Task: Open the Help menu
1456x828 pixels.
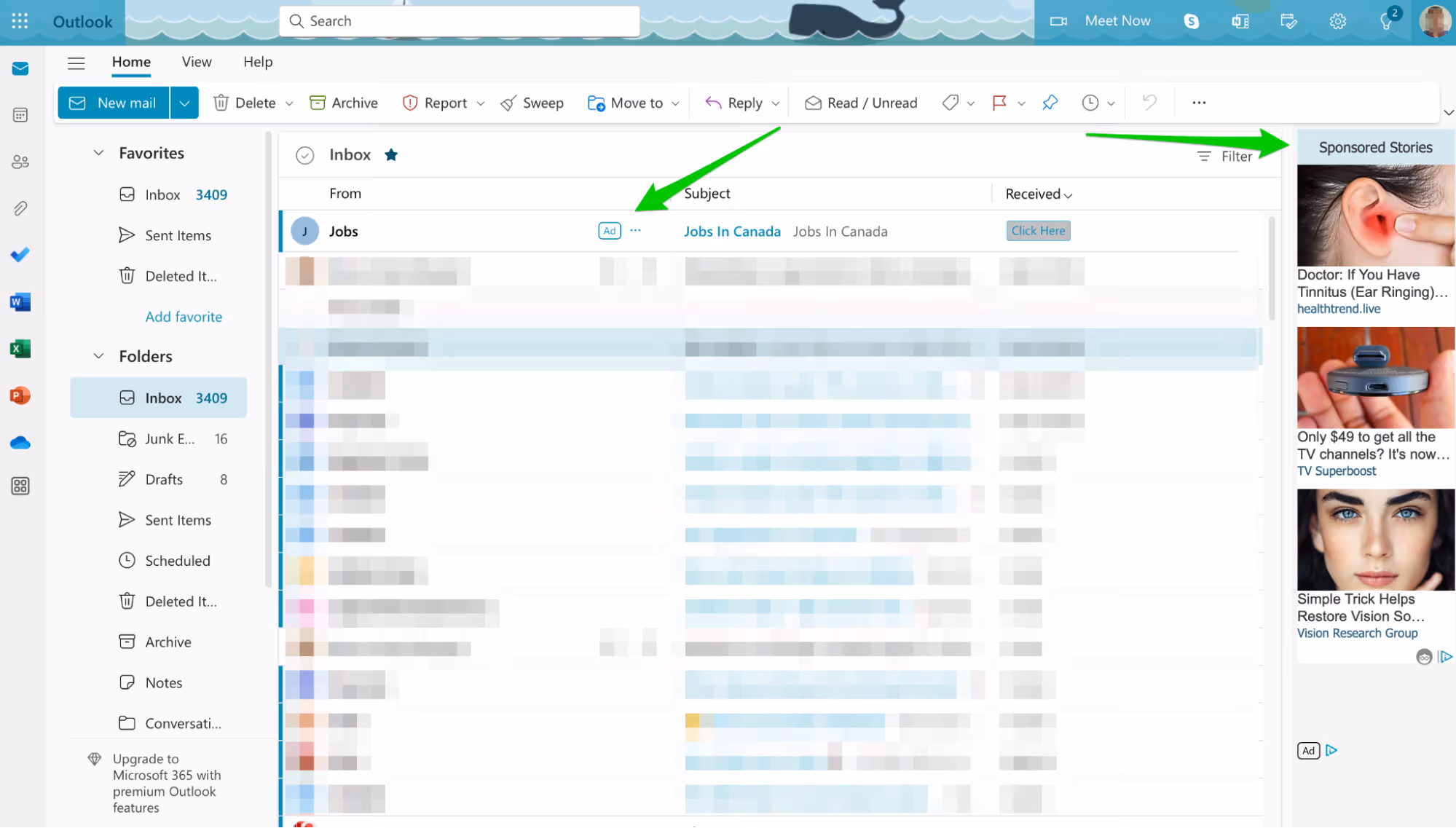Action: coord(257,62)
